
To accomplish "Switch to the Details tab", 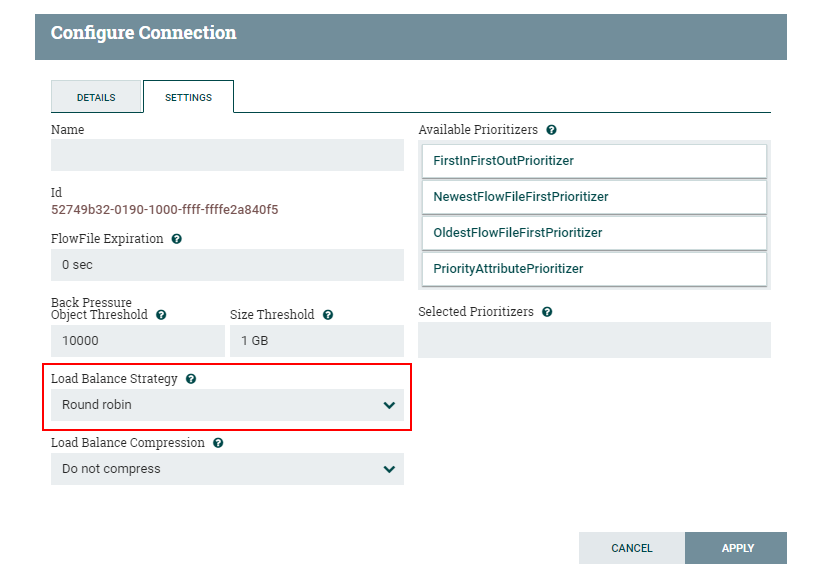I will coord(96,97).
